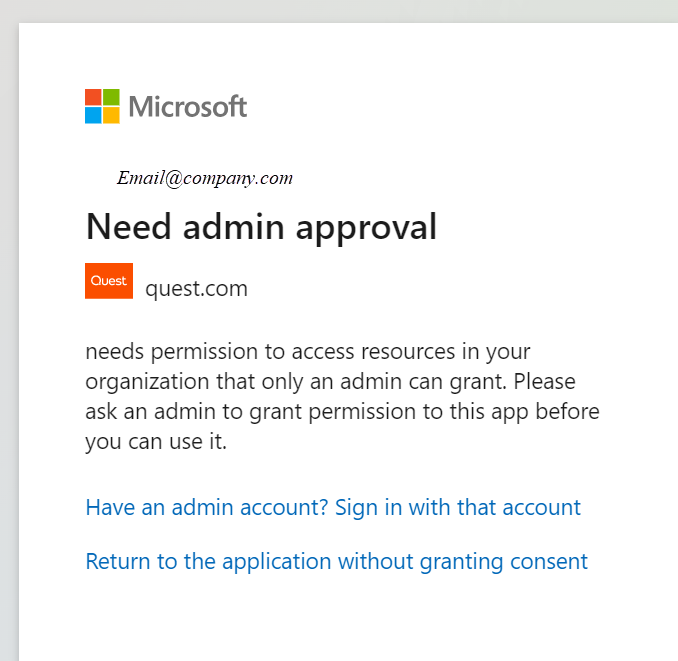Click the gray margin left of the dialog

(9, 346)
